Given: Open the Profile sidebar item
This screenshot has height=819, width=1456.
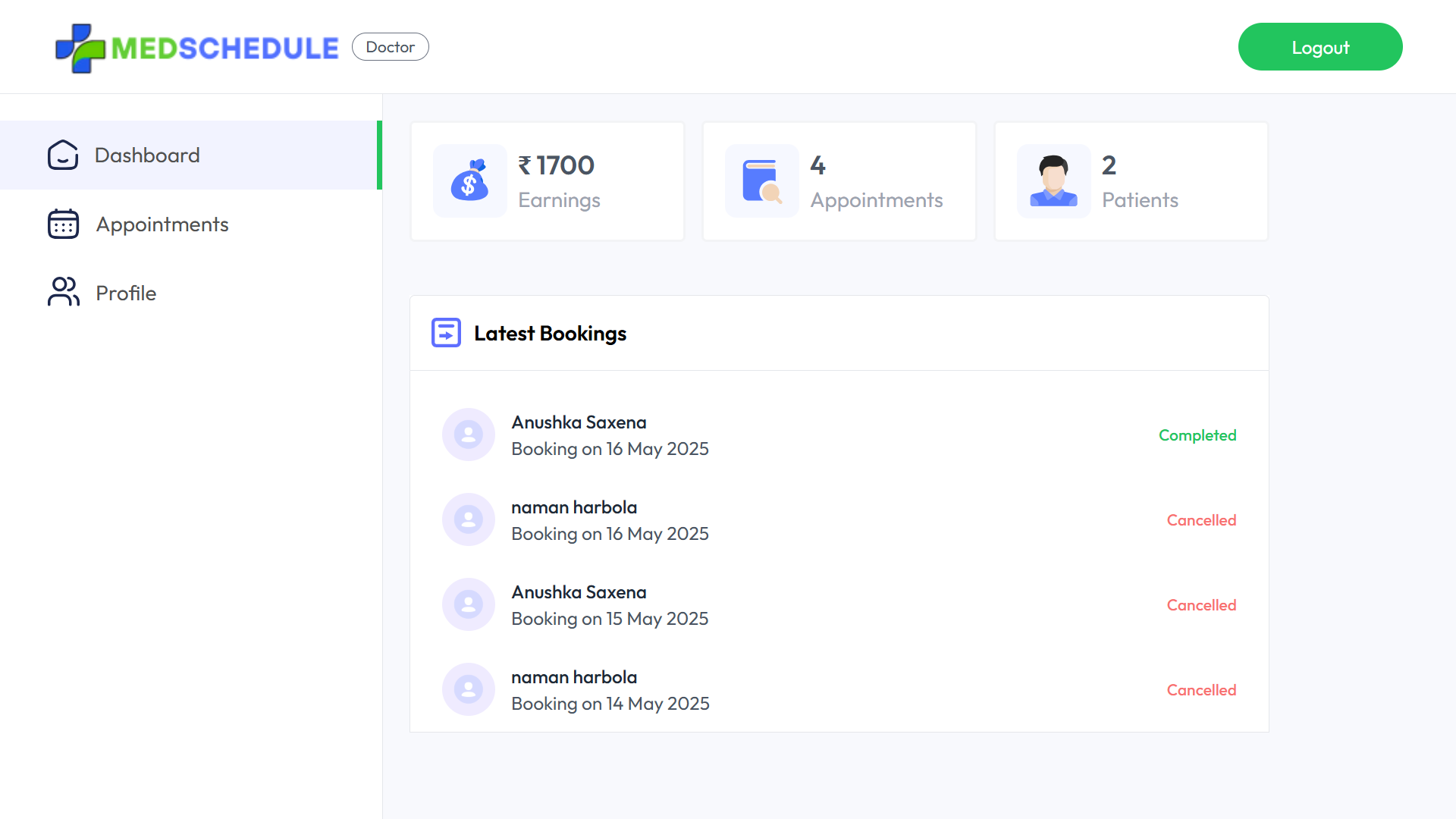Looking at the screenshot, I should pyautogui.click(x=126, y=293).
